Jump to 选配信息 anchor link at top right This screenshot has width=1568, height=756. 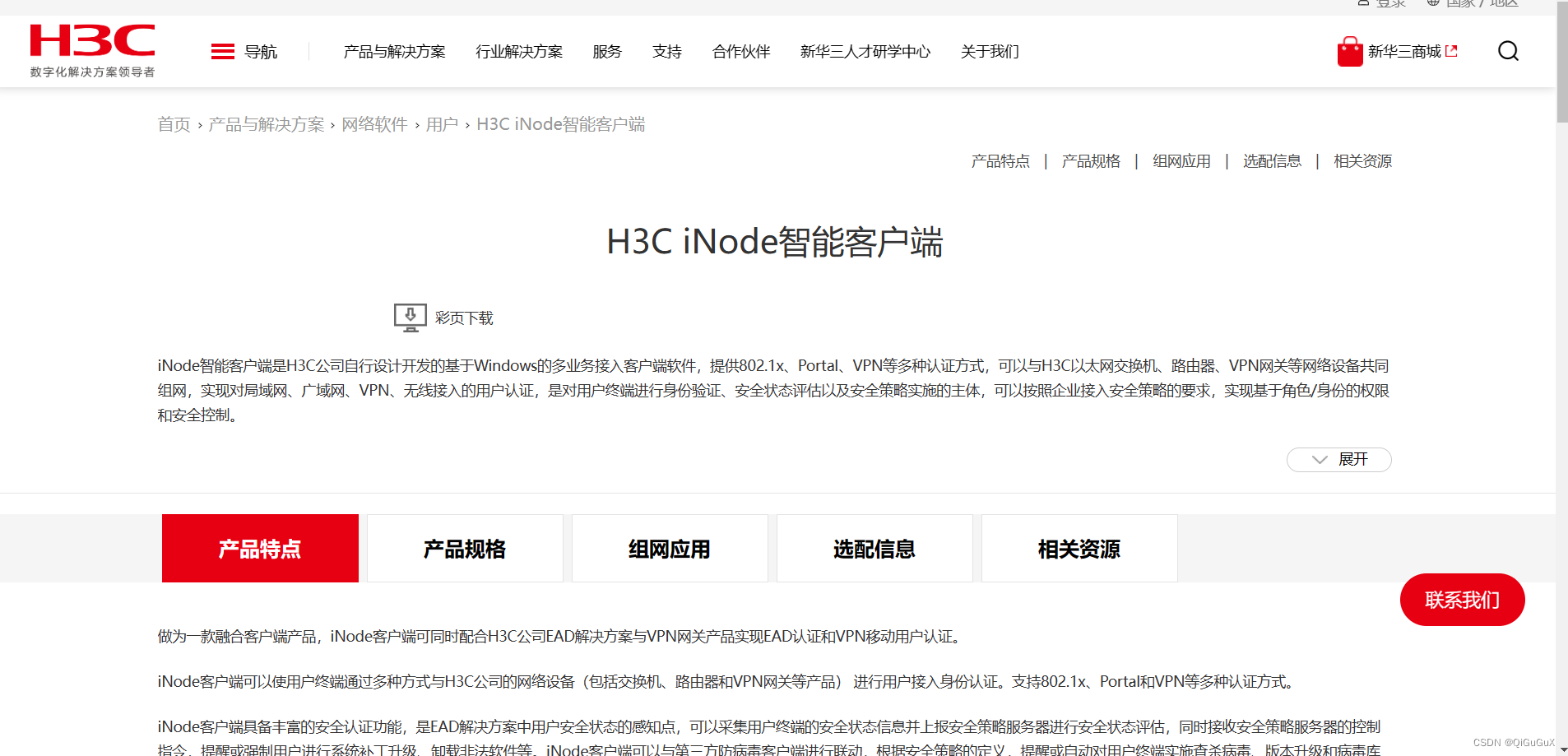click(x=1272, y=161)
